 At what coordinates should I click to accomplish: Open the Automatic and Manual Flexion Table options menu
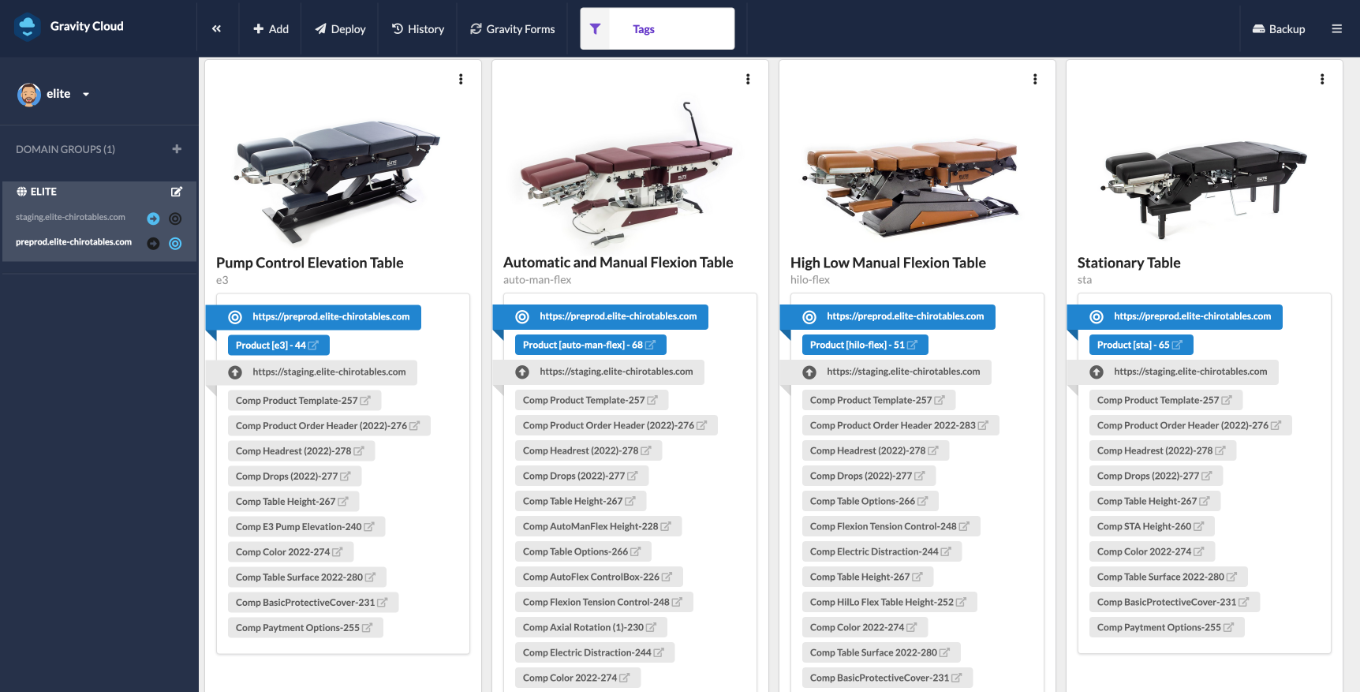click(748, 79)
